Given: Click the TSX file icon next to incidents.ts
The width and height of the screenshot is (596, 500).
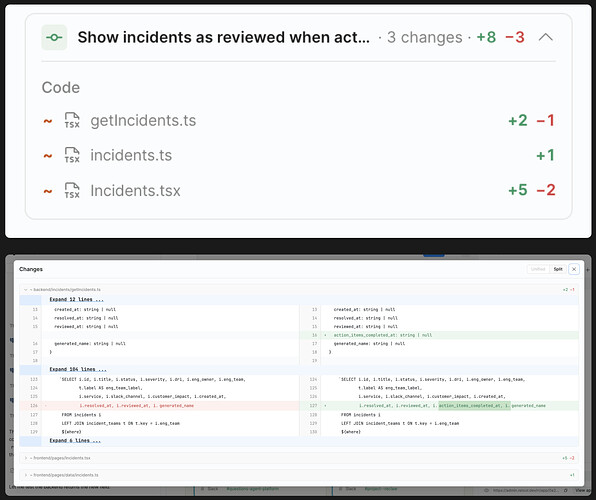Looking at the screenshot, I should tap(72, 155).
